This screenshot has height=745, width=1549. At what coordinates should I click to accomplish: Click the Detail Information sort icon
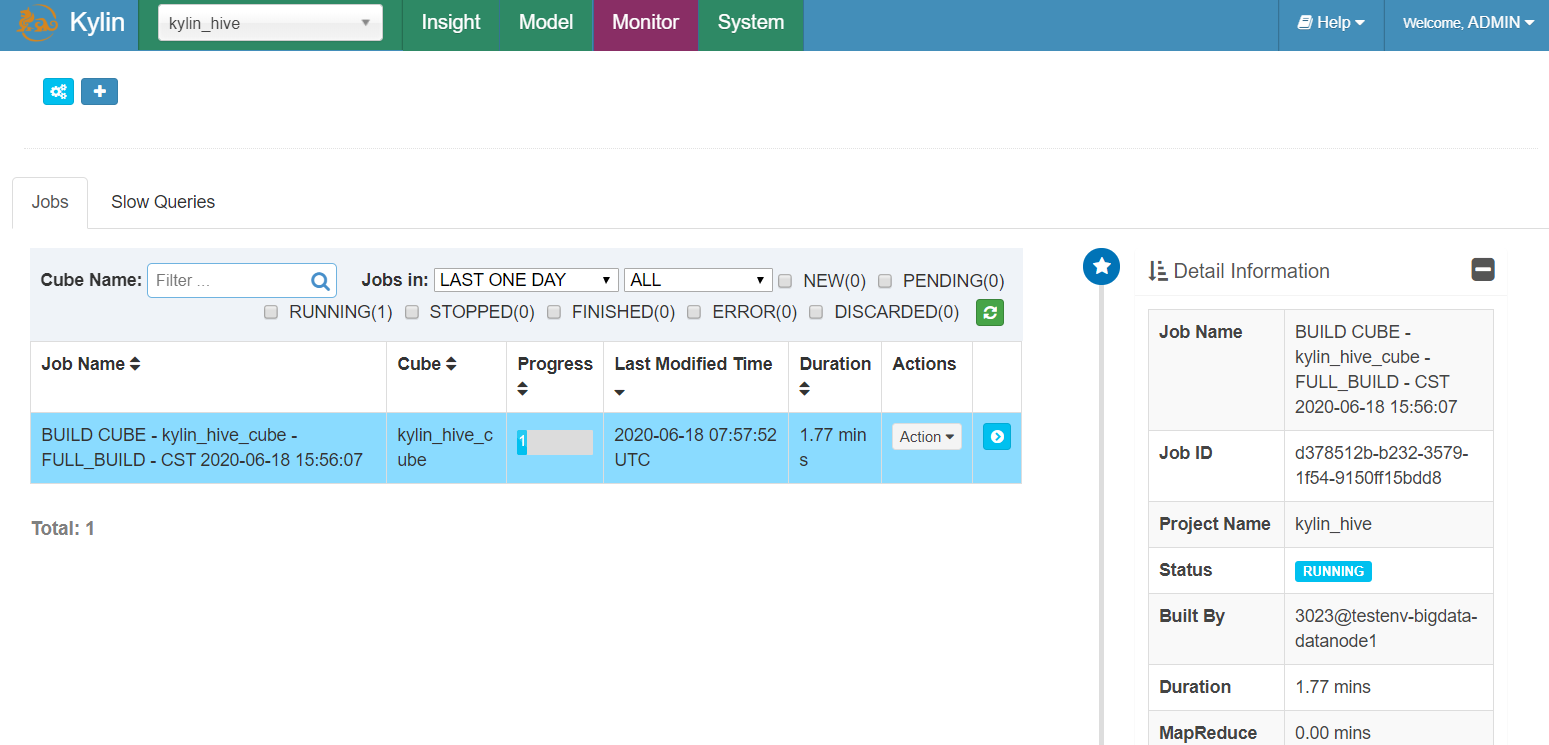click(x=1158, y=271)
